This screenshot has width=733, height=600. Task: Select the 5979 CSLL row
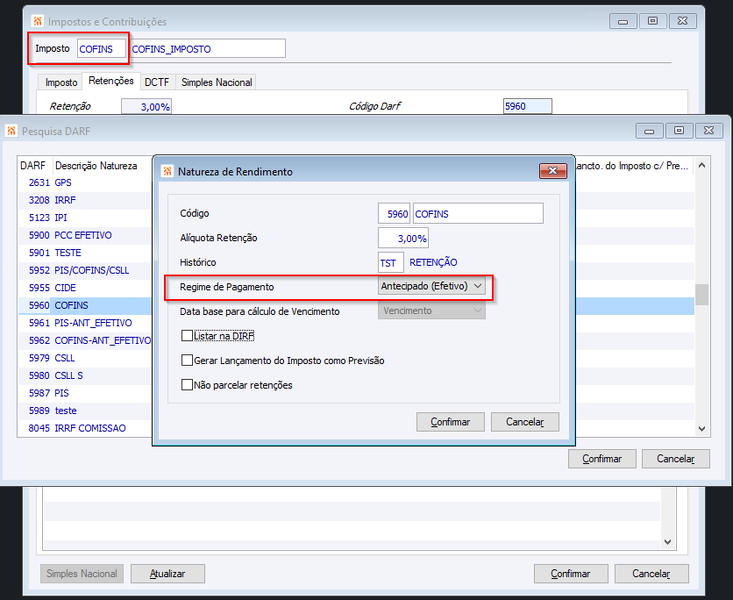85,358
